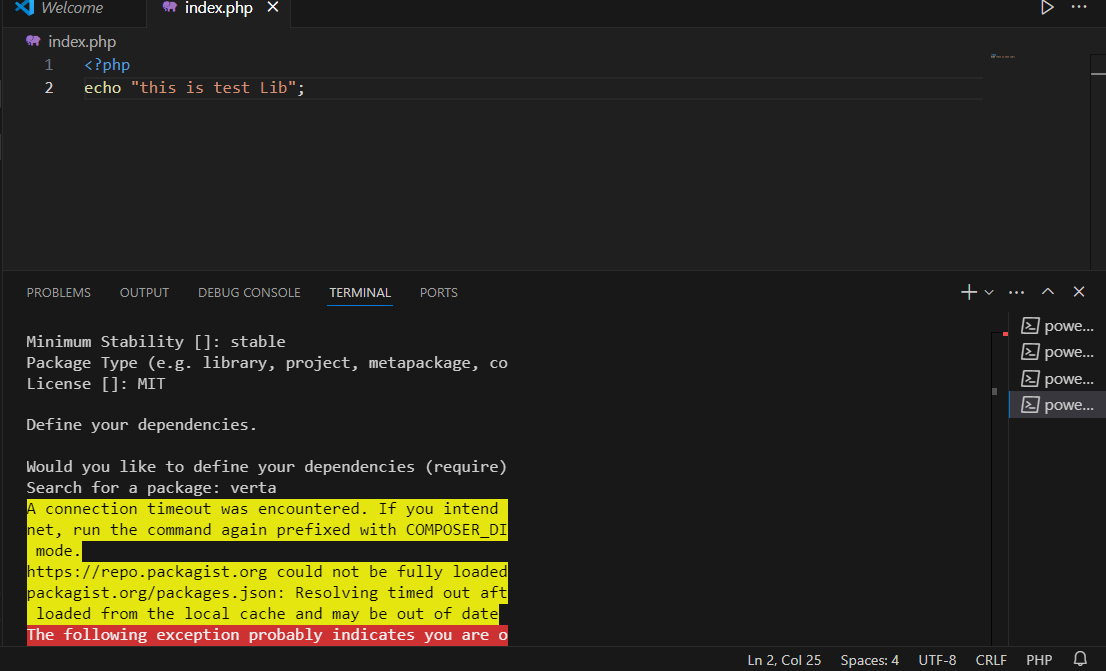Open the PROBLEMS panel tab
This screenshot has height=671, width=1106.
[x=59, y=293]
